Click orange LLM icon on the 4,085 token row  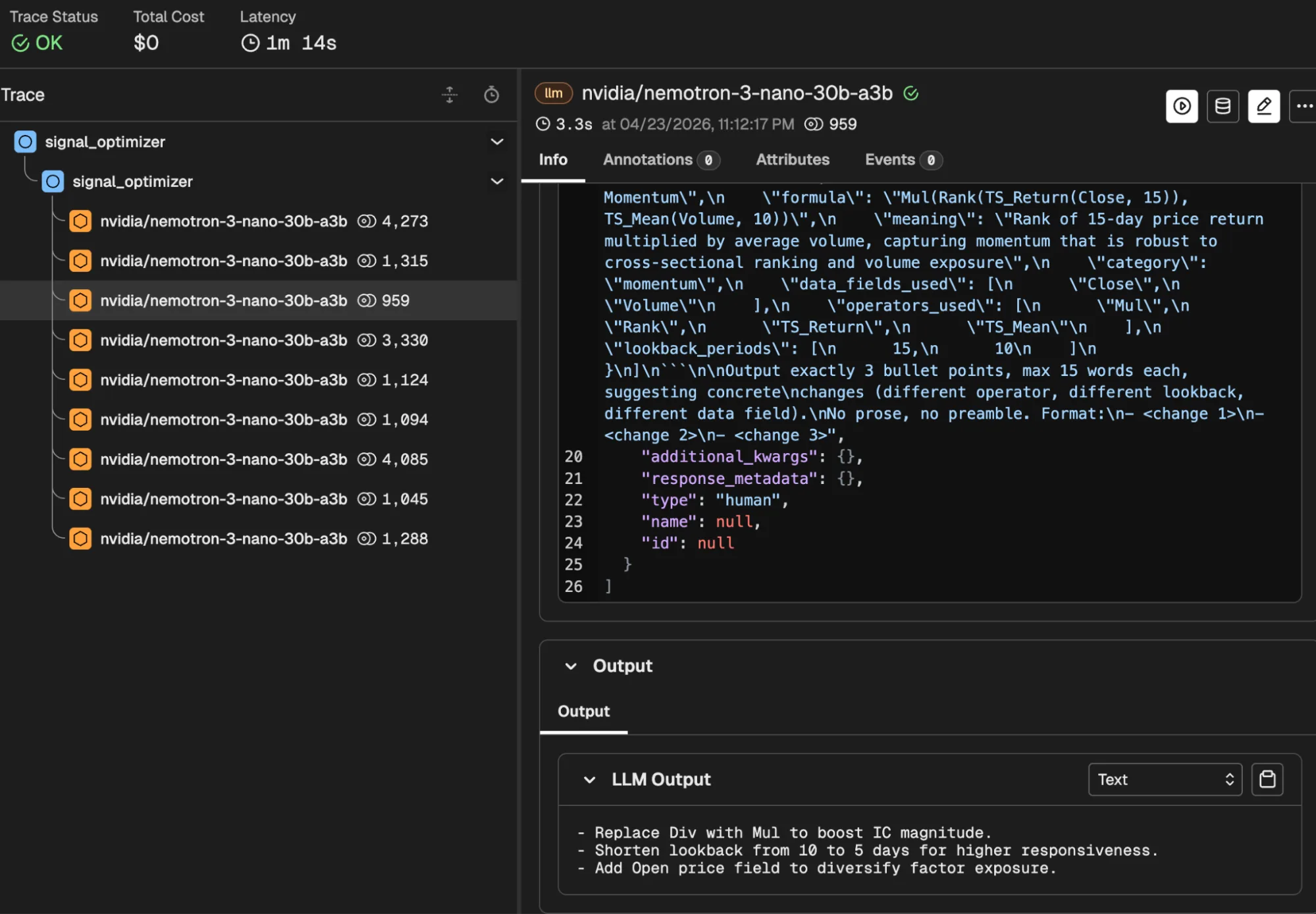click(80, 459)
